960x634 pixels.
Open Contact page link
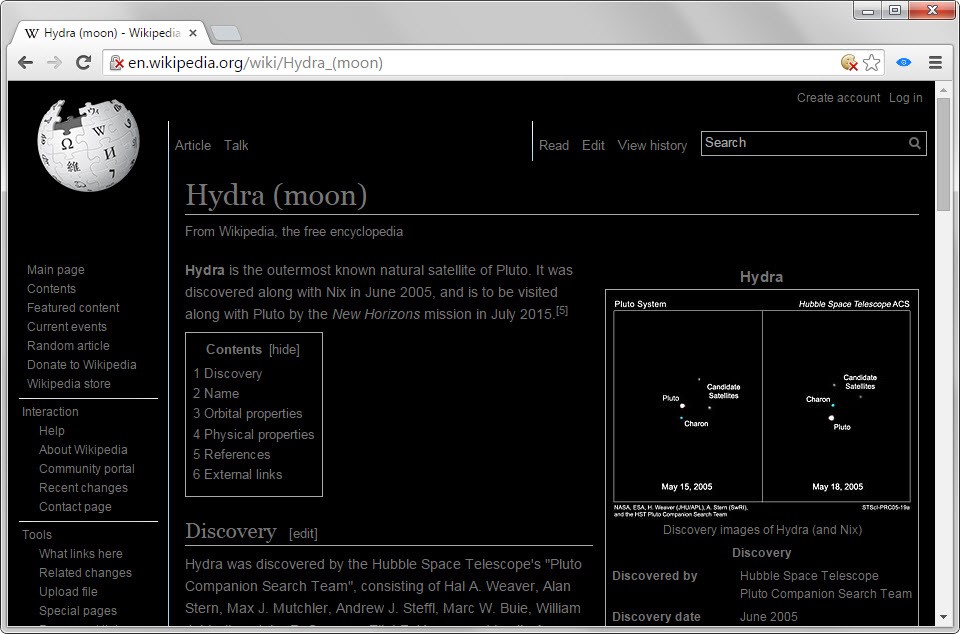tap(75, 507)
